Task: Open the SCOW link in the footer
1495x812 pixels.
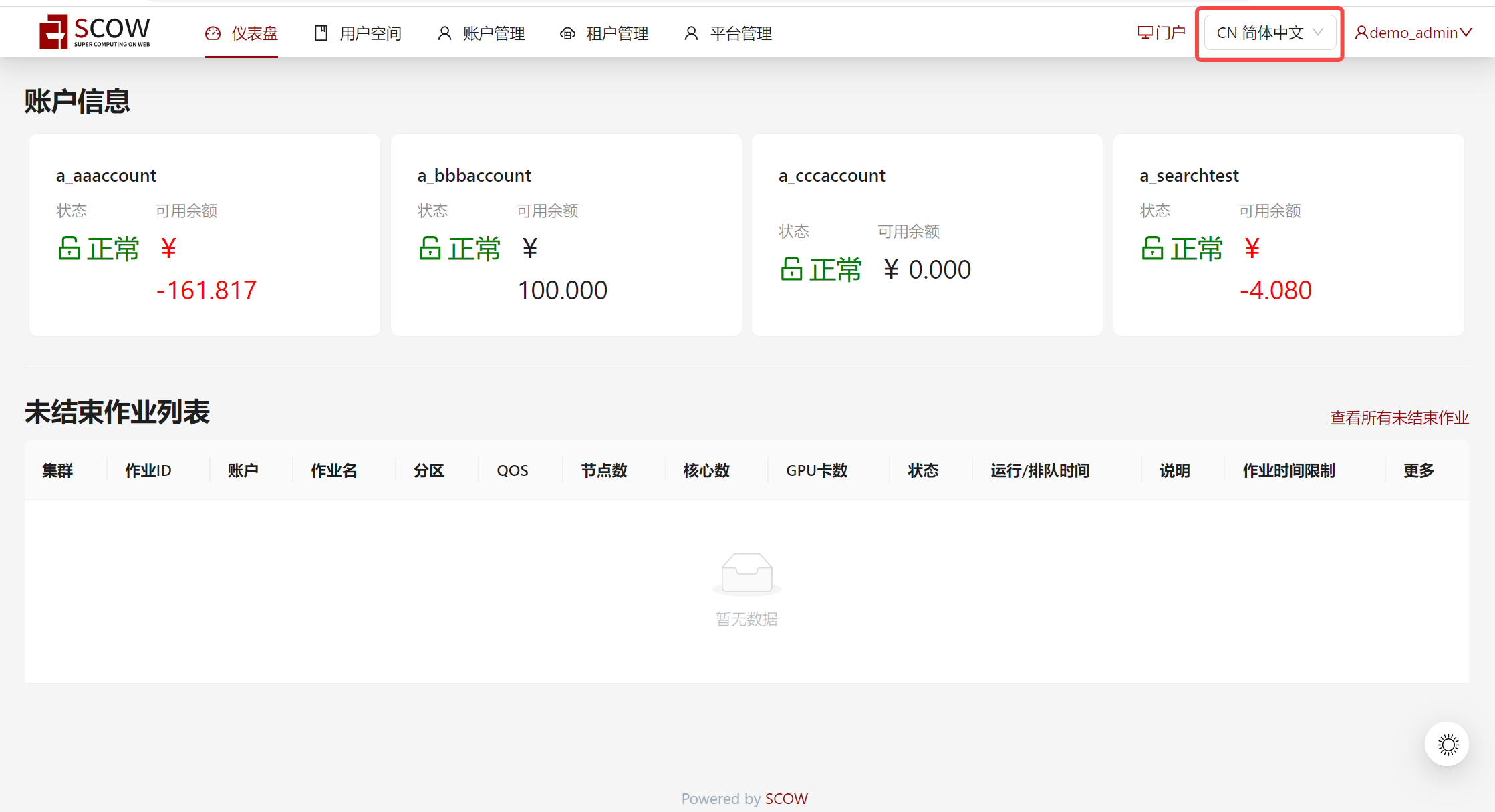Action: click(x=786, y=799)
